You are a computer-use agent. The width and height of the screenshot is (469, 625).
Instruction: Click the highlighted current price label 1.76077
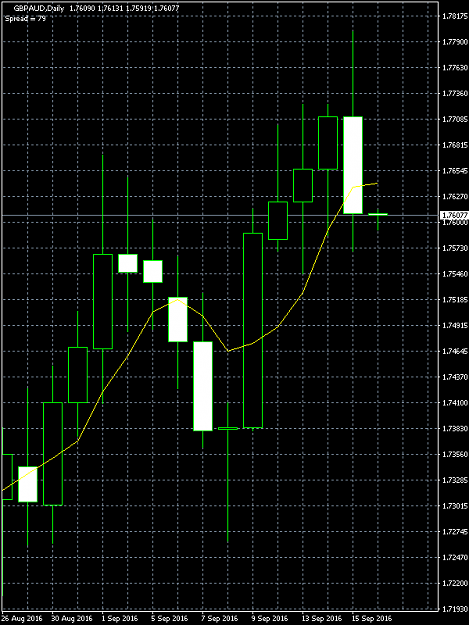(454, 215)
